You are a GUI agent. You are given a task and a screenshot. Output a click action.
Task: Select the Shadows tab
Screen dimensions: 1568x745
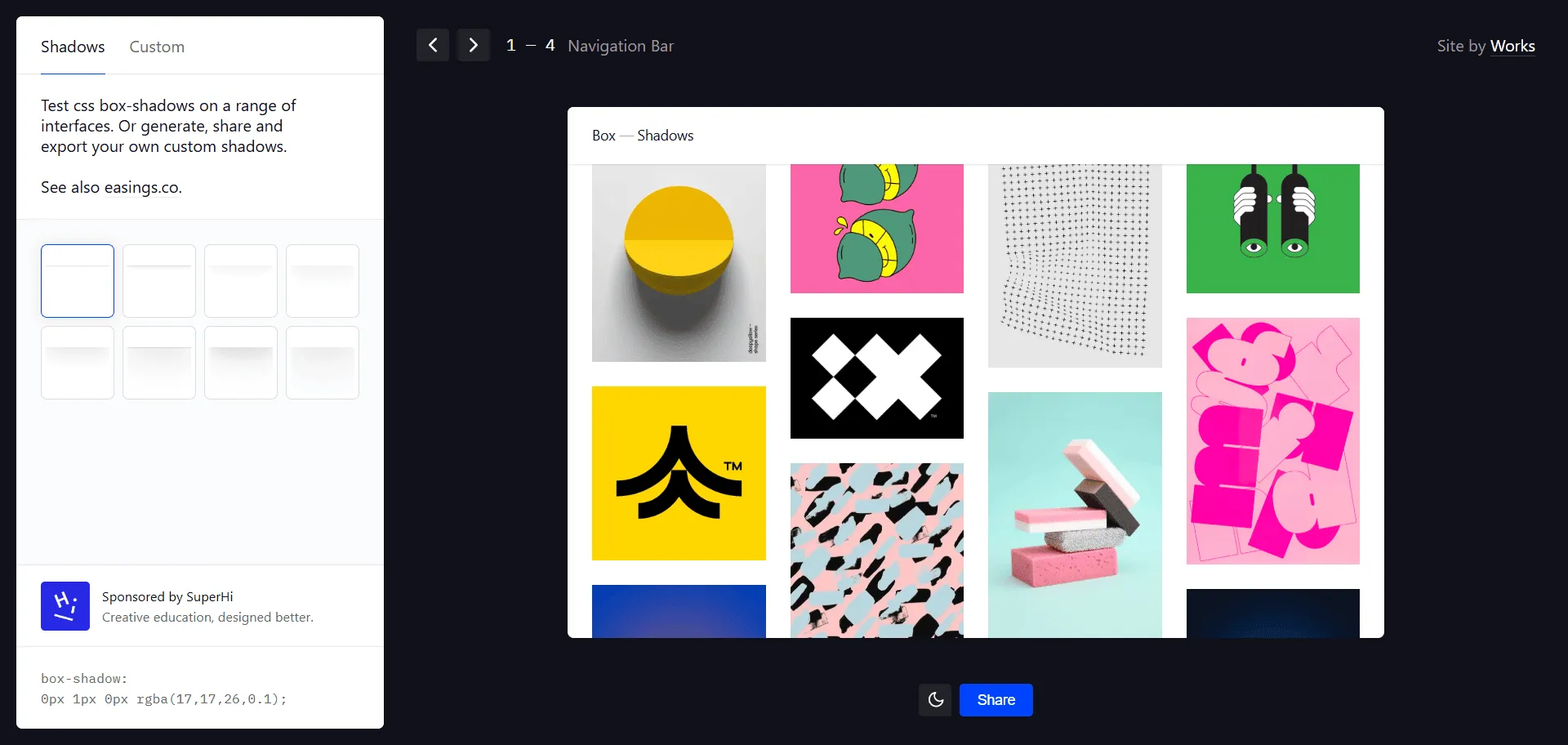[x=73, y=47]
